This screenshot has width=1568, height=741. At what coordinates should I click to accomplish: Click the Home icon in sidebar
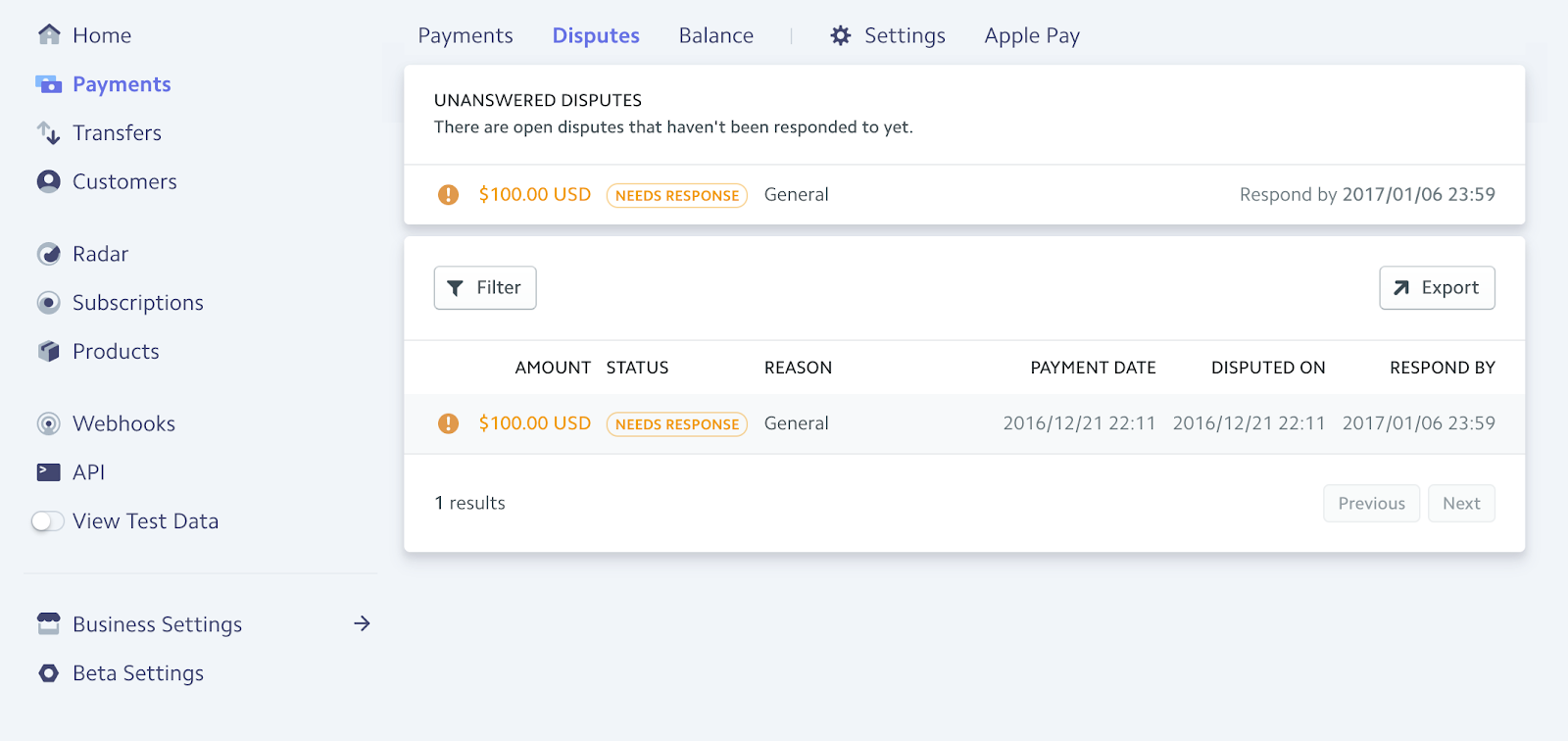pyautogui.click(x=49, y=35)
